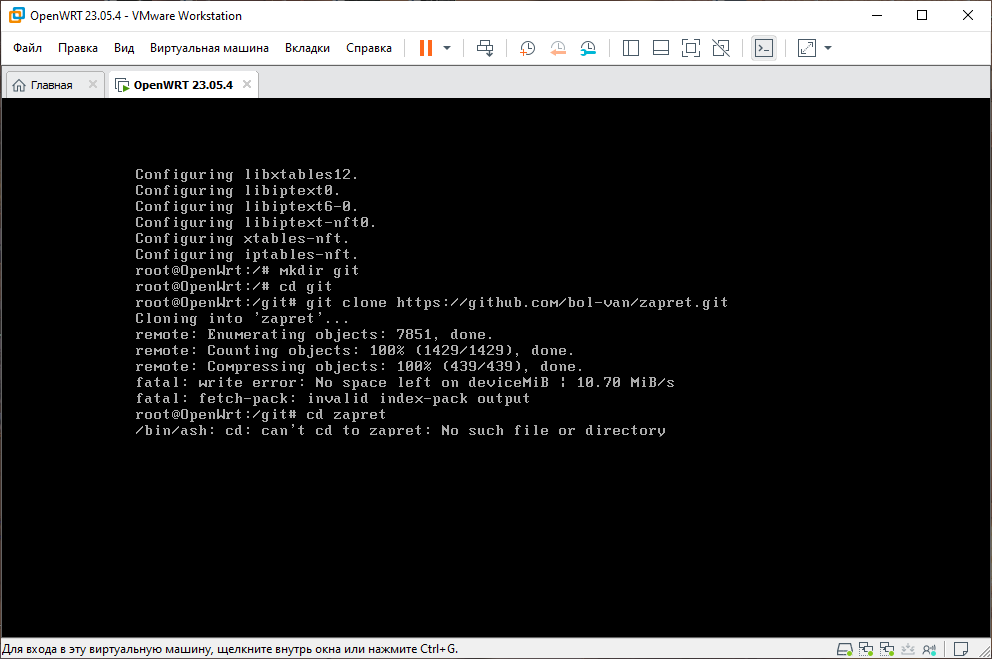
Task: Open the Вкладки menu
Action: point(307,48)
